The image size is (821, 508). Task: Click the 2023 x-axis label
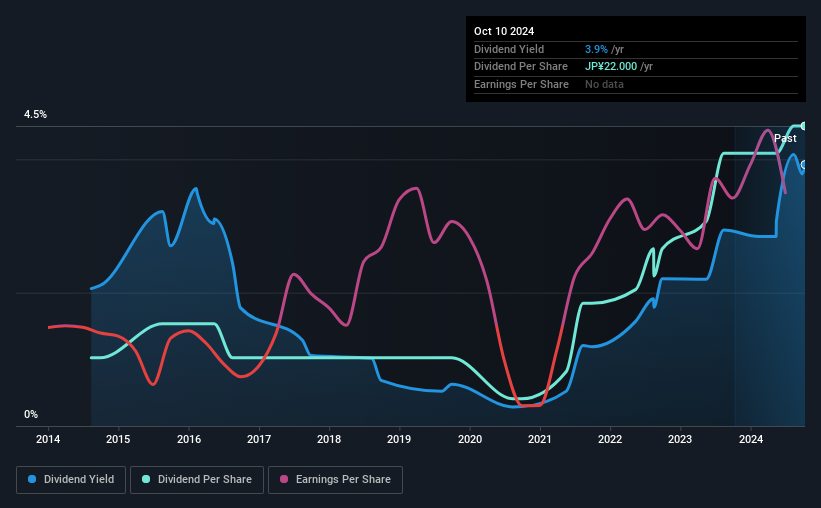[x=680, y=439]
